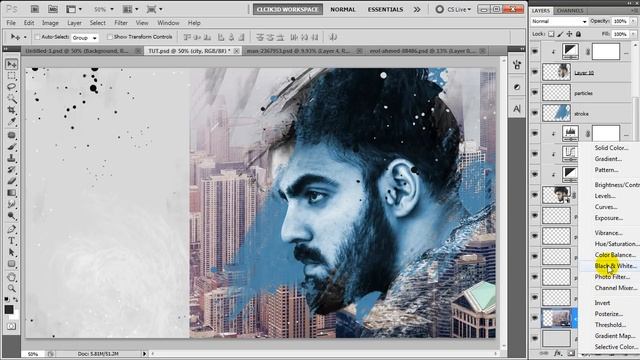Enable Auto-Select checkbox
Screen dimensions: 640x360
pyautogui.click(x=38, y=37)
